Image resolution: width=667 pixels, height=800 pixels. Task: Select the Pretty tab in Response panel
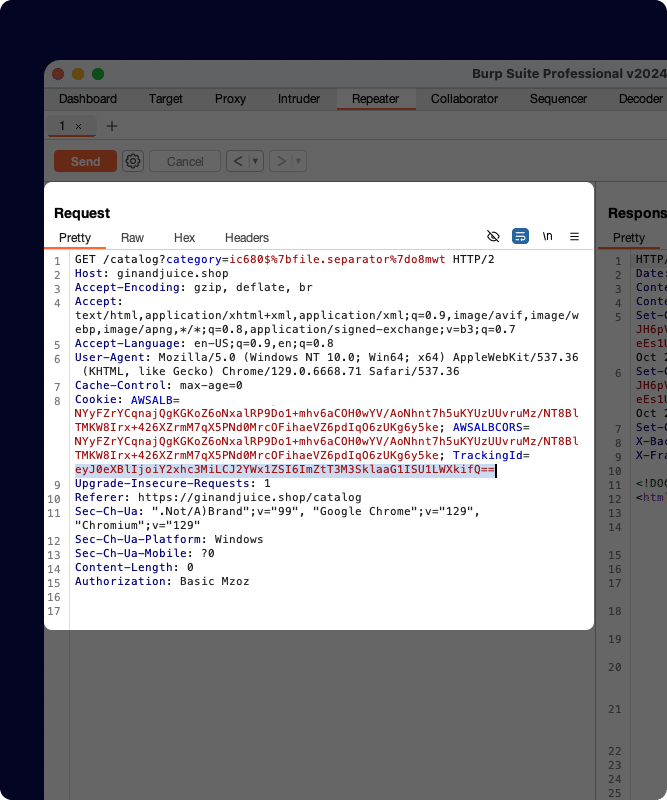tap(629, 238)
